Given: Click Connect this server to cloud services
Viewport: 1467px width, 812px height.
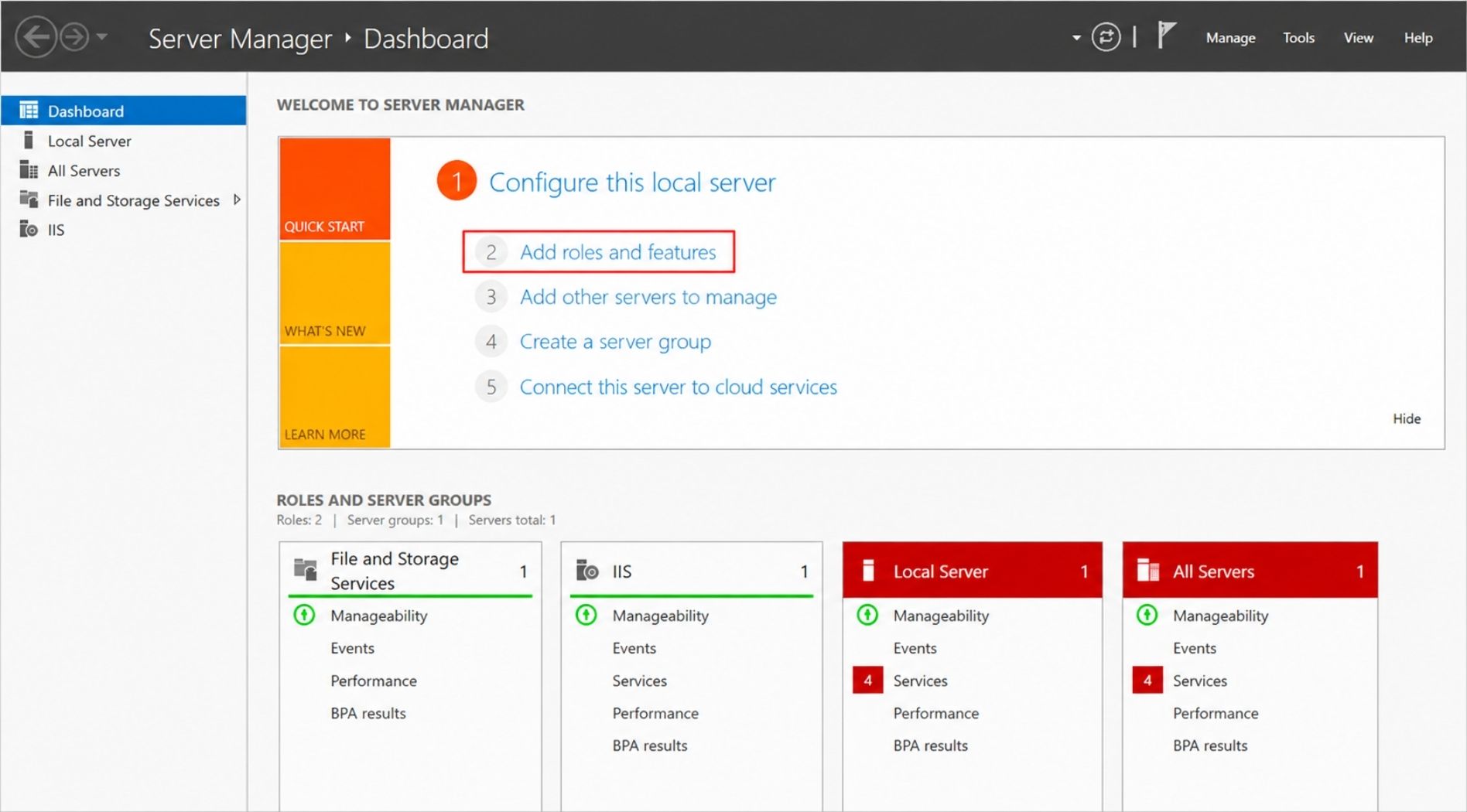Looking at the screenshot, I should click(679, 387).
